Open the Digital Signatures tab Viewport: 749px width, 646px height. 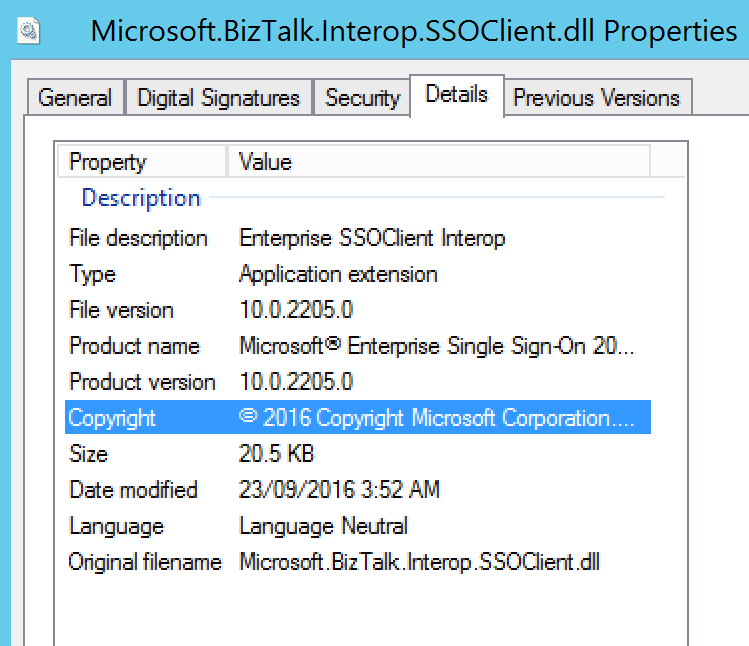(218, 97)
